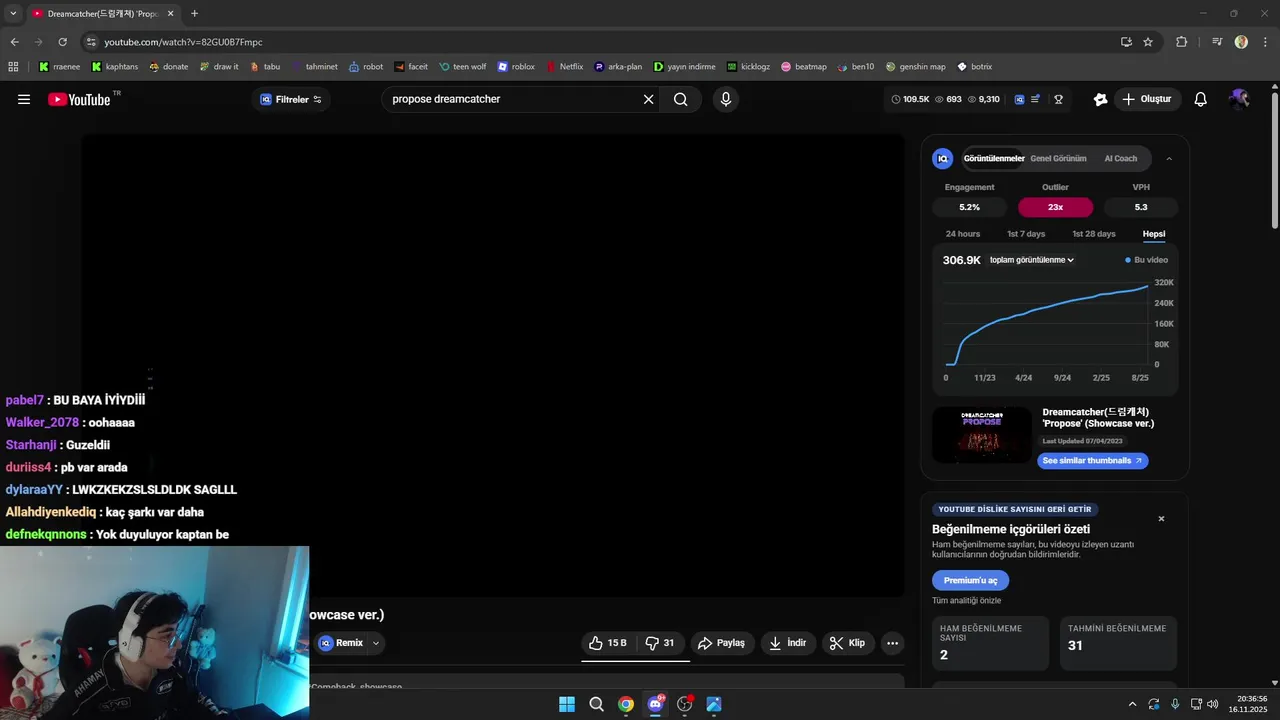Click the İndir download button
1280x720 pixels.
[787, 643]
